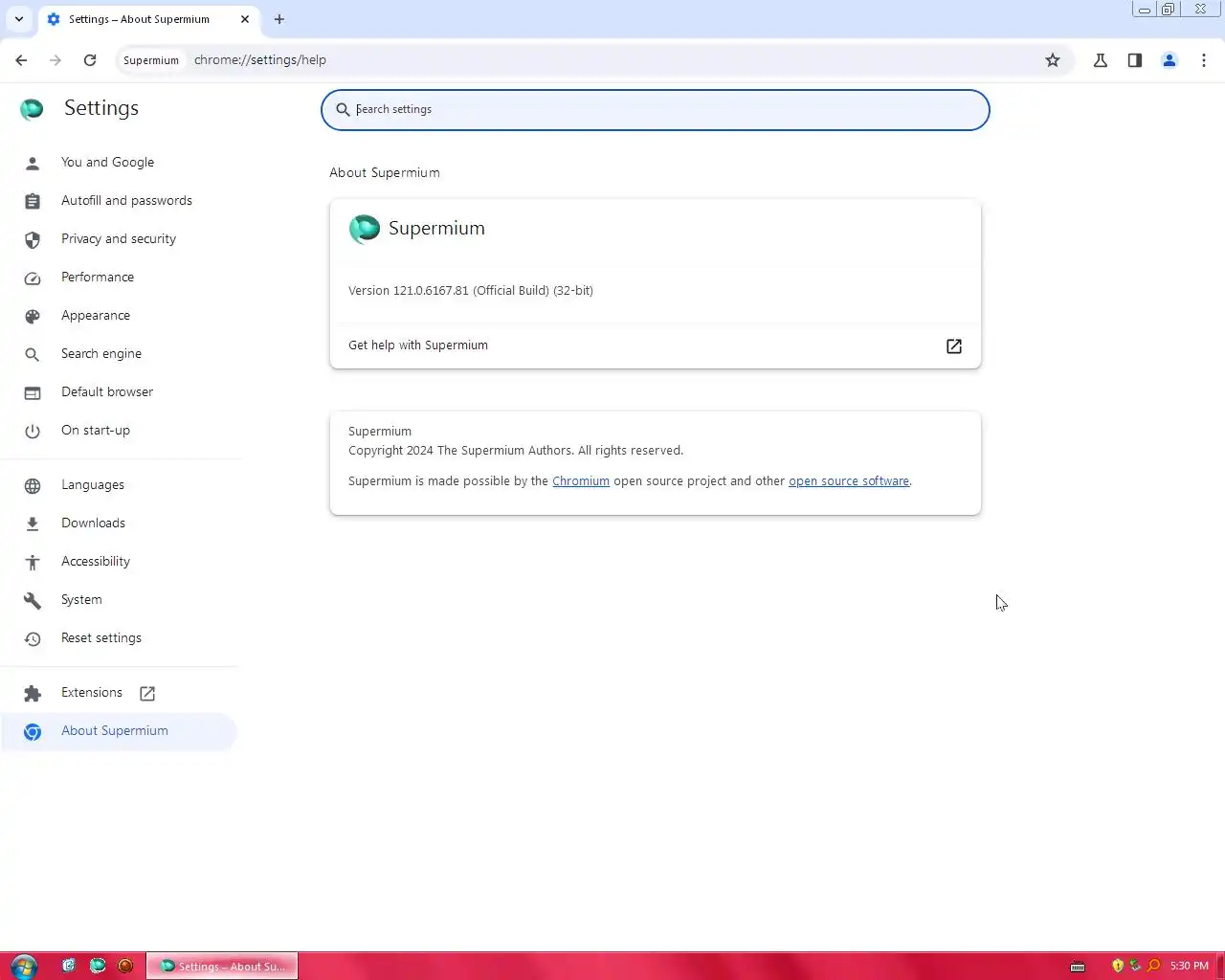Click the puzzle piece Extensions icon
The width and height of the screenshot is (1225, 980).
(33, 694)
